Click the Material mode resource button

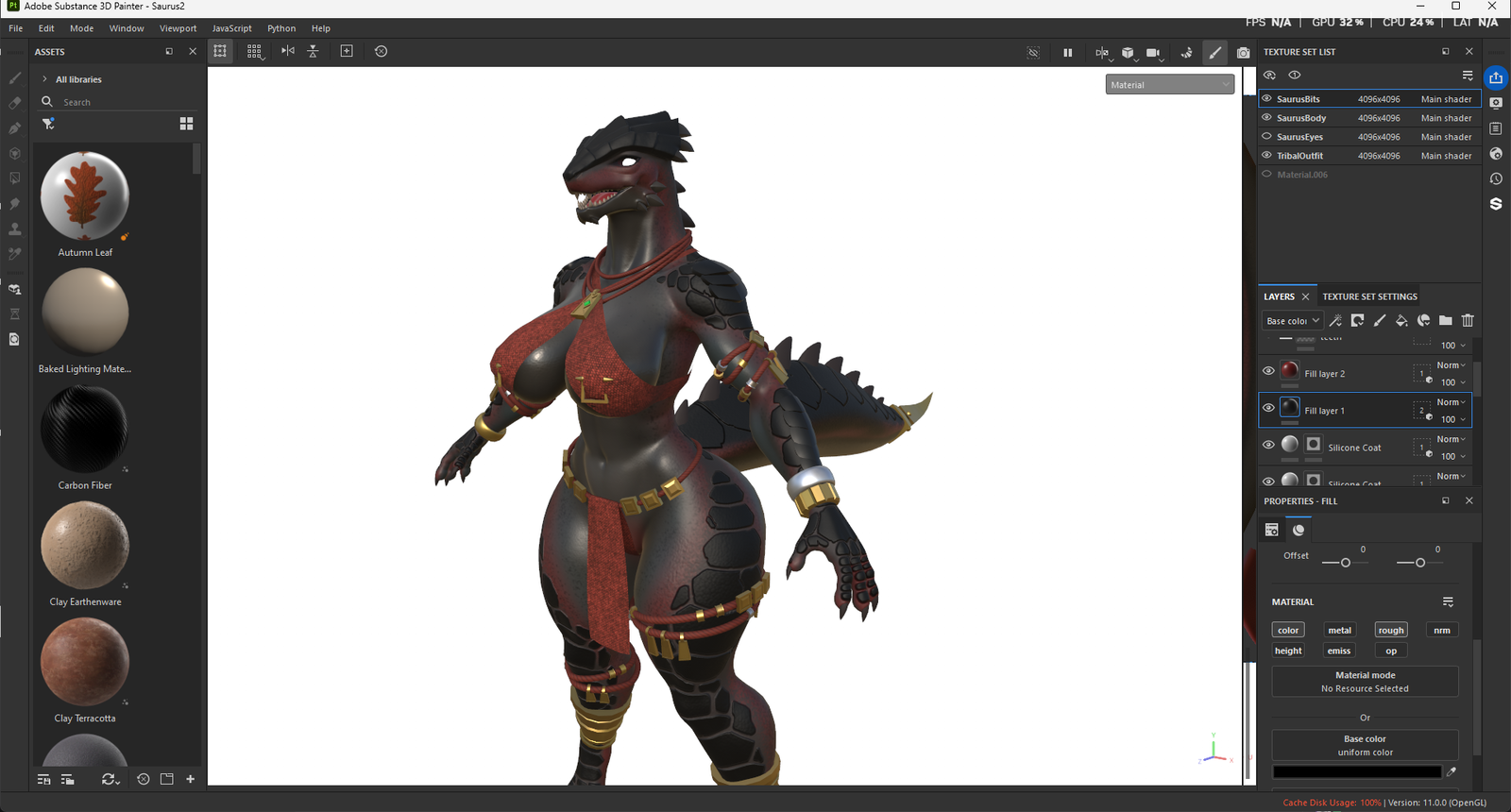click(1365, 682)
